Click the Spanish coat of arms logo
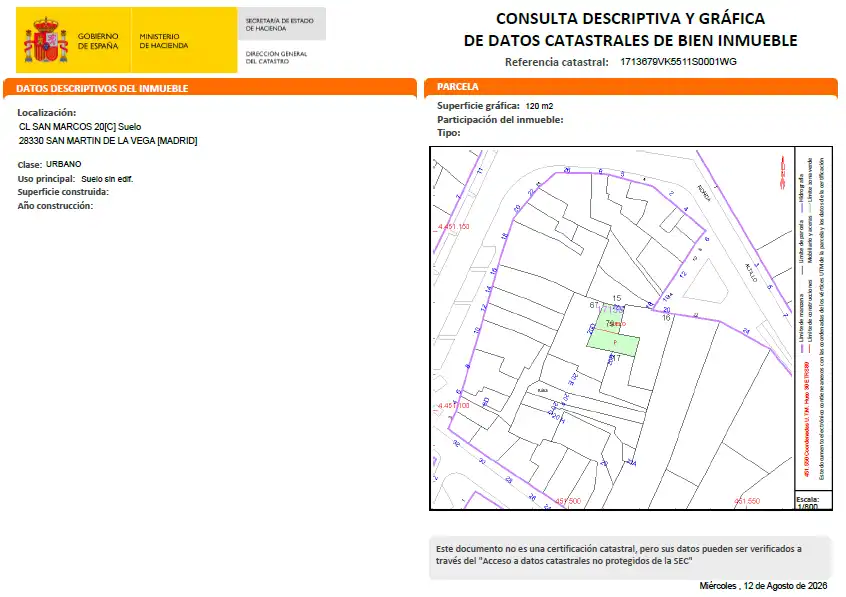The image size is (846, 597). [46, 40]
